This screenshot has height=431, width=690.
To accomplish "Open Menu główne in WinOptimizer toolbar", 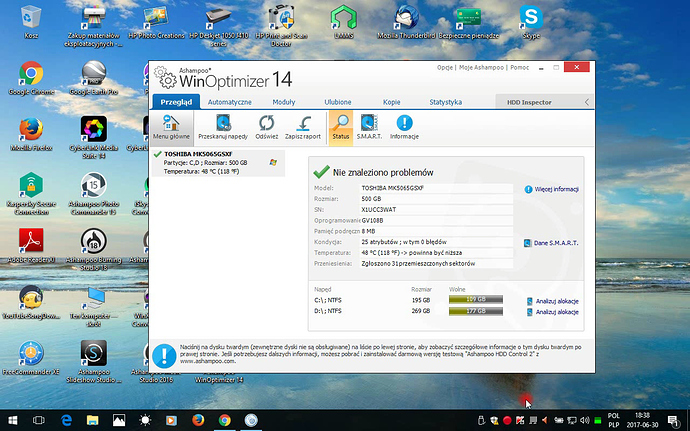I will [x=171, y=127].
